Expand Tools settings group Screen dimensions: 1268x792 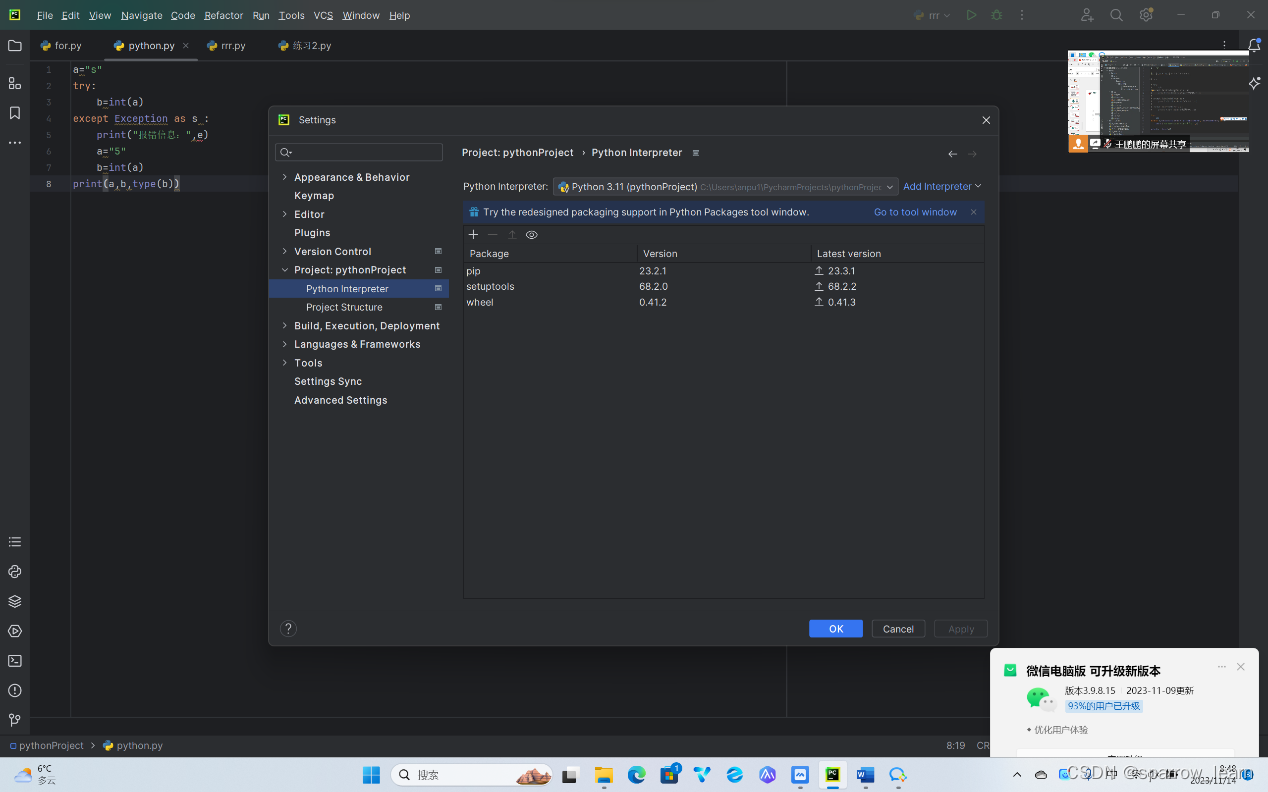click(284, 363)
